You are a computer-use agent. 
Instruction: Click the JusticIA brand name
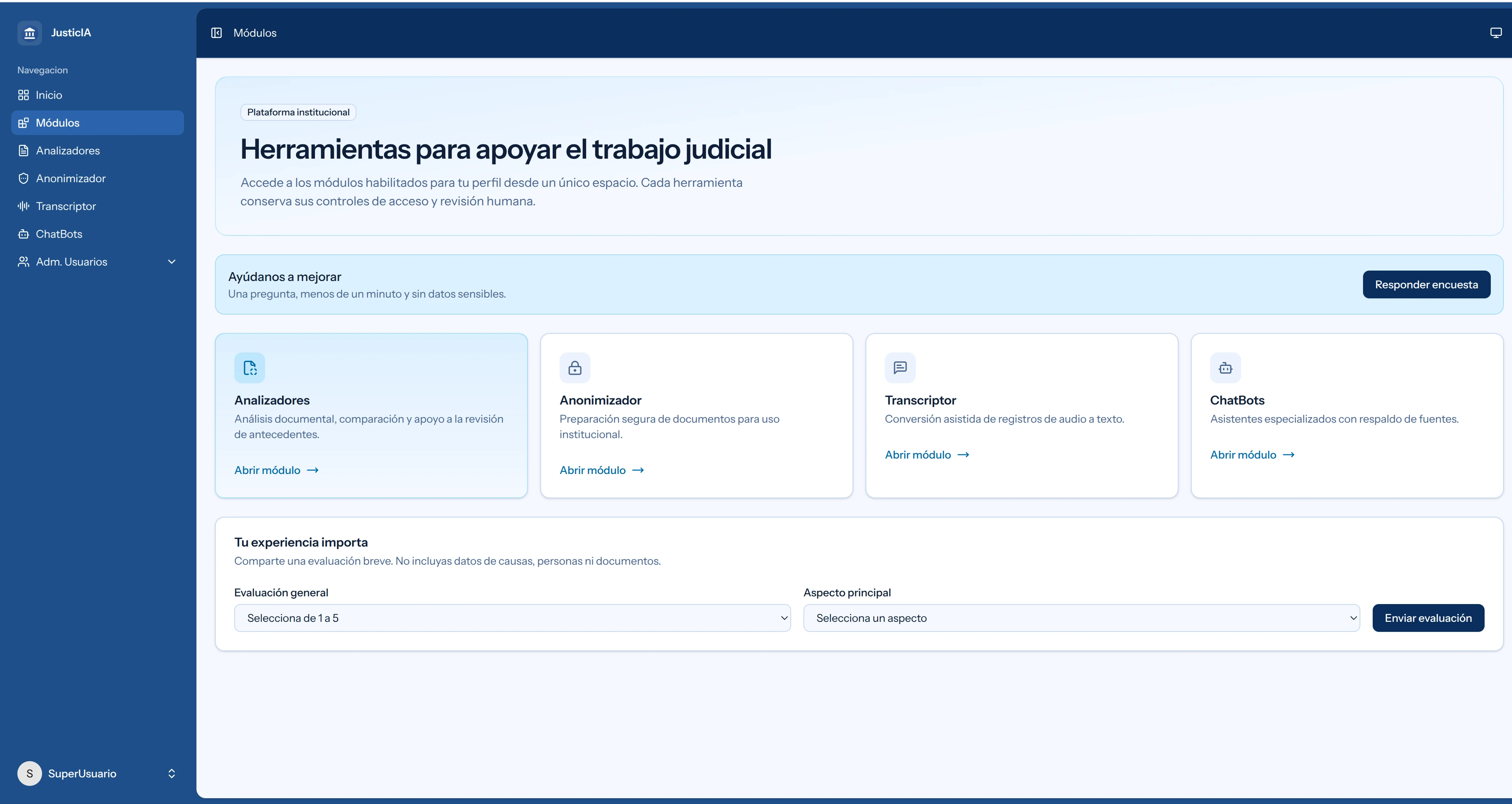[71, 33]
